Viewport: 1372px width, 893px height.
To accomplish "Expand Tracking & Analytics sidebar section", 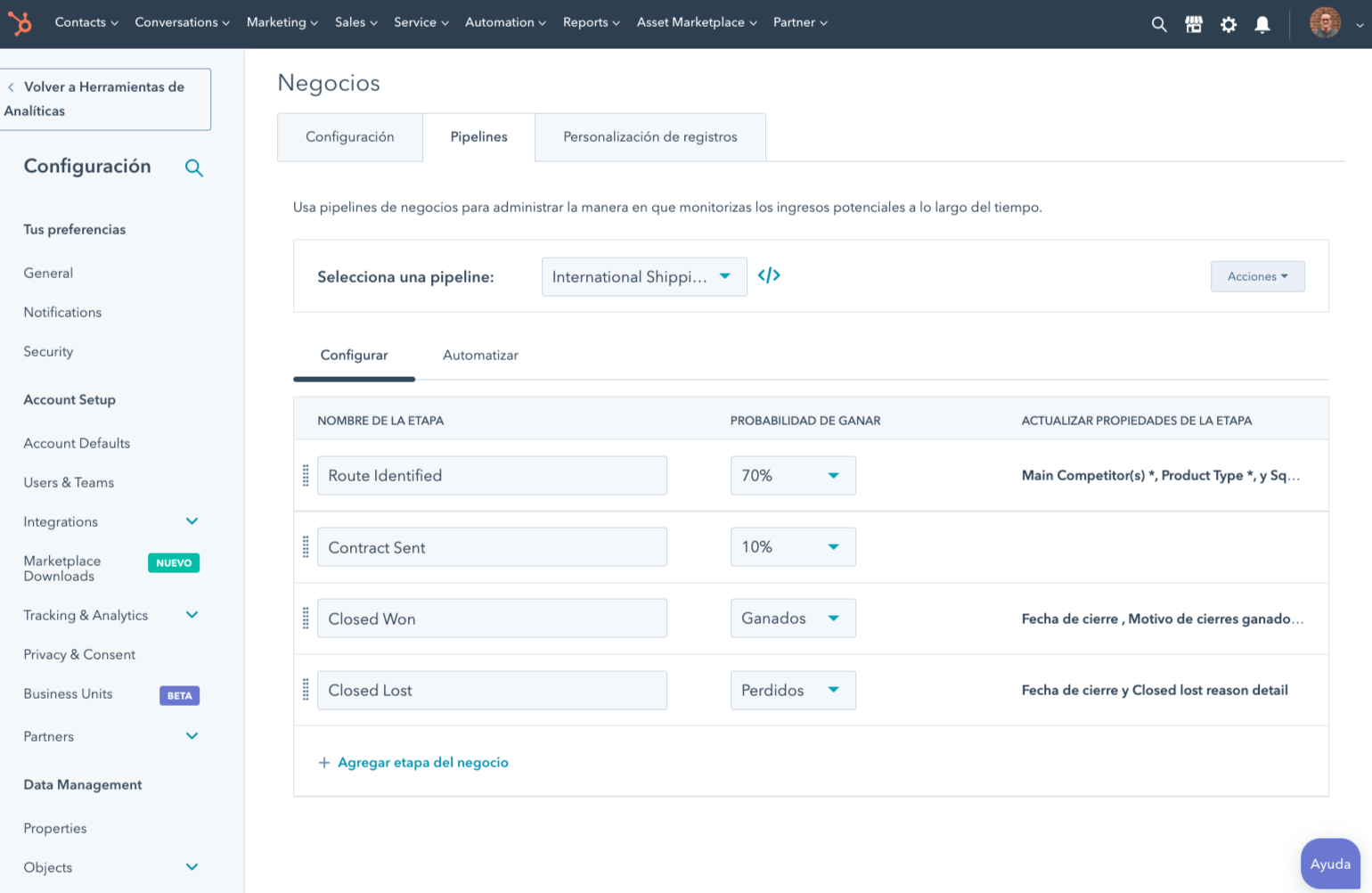I will pyautogui.click(x=192, y=615).
